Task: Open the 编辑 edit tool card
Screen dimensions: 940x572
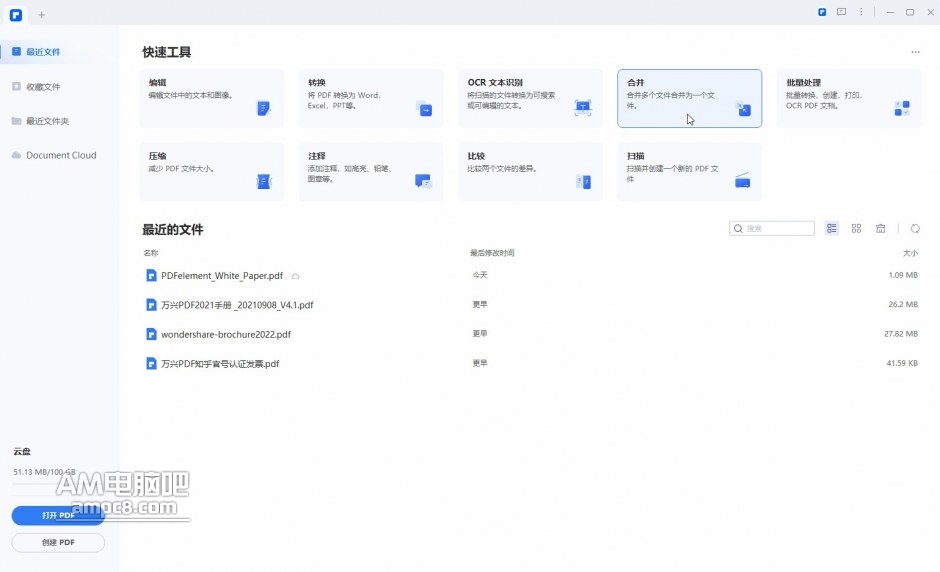Action: click(212, 98)
